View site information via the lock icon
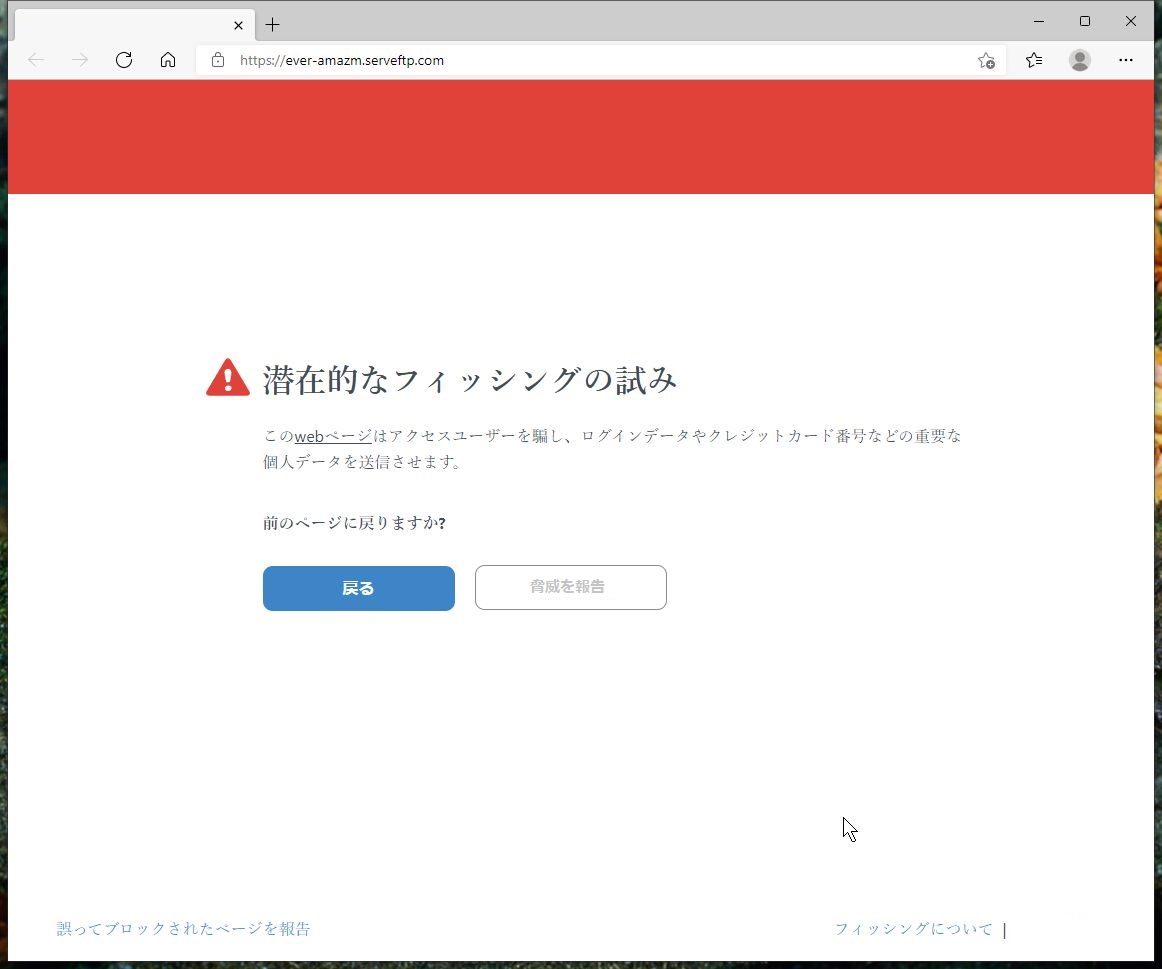This screenshot has width=1162, height=969. point(217,60)
